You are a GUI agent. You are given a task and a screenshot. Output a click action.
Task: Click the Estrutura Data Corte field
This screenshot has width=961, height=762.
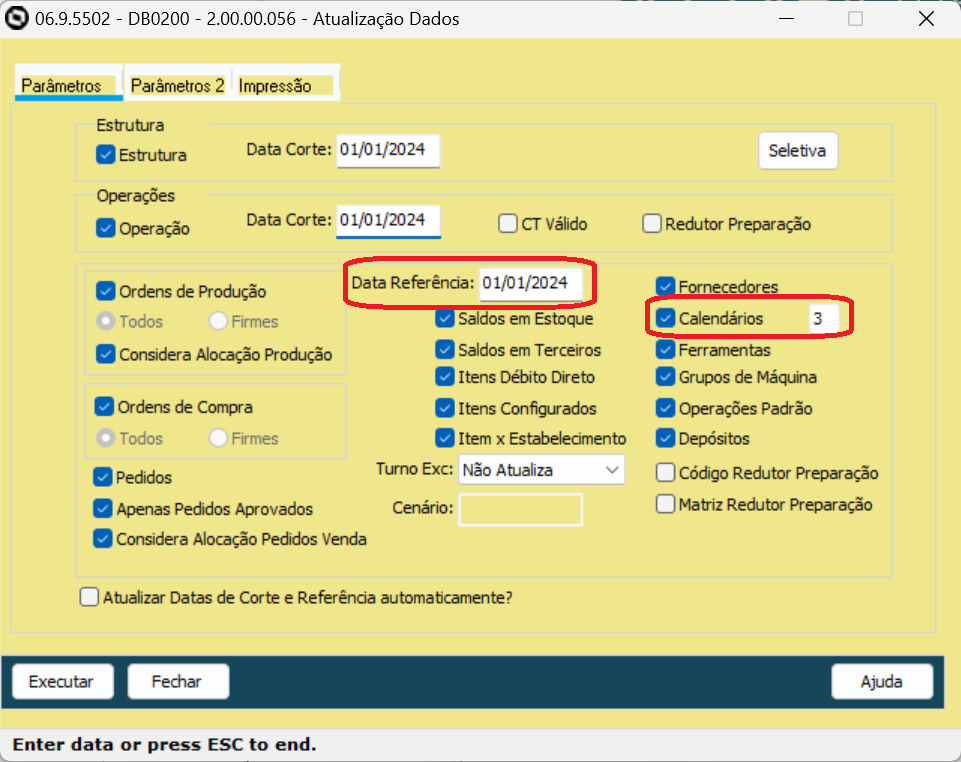pyautogui.click(x=387, y=150)
